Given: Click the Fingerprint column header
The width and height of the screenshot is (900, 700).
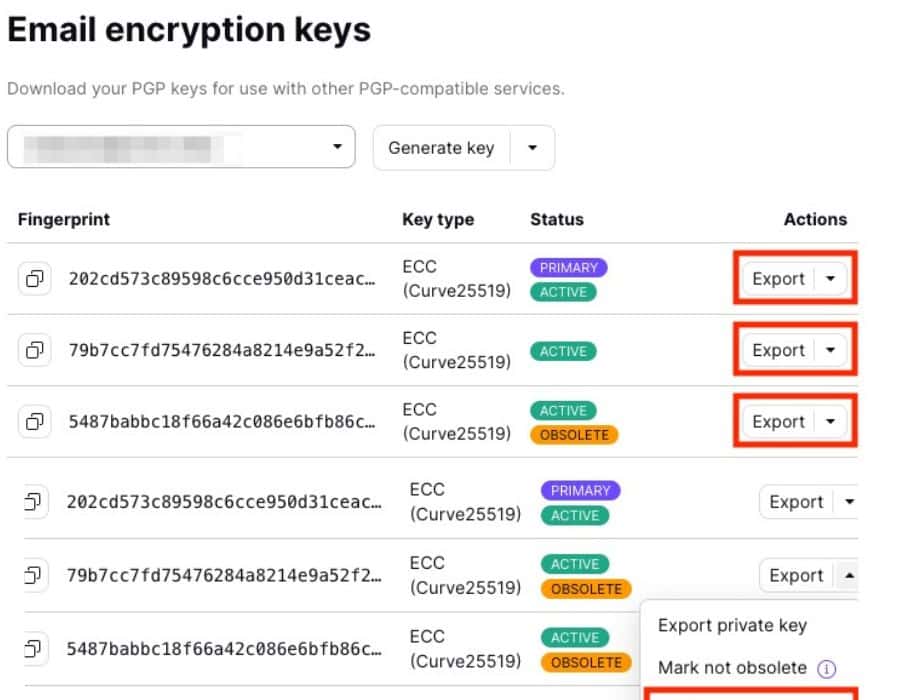Looking at the screenshot, I should point(64,219).
